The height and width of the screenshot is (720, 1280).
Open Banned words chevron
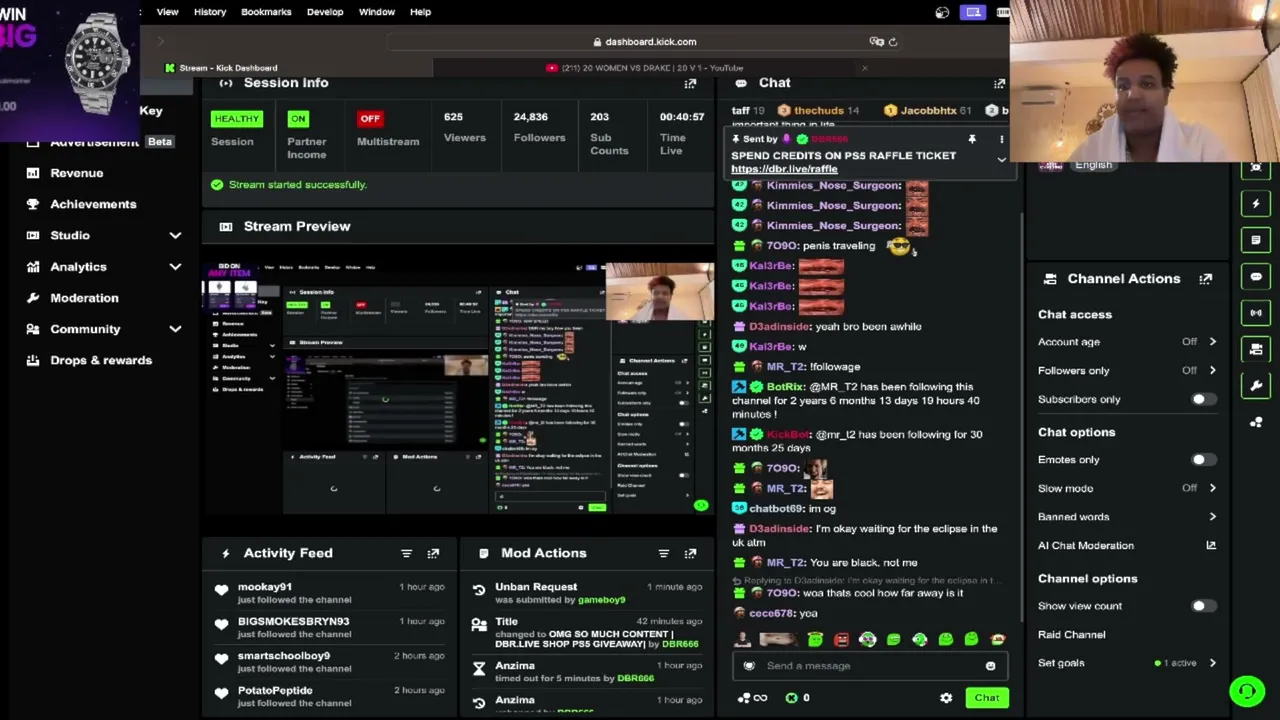[x=1212, y=517]
